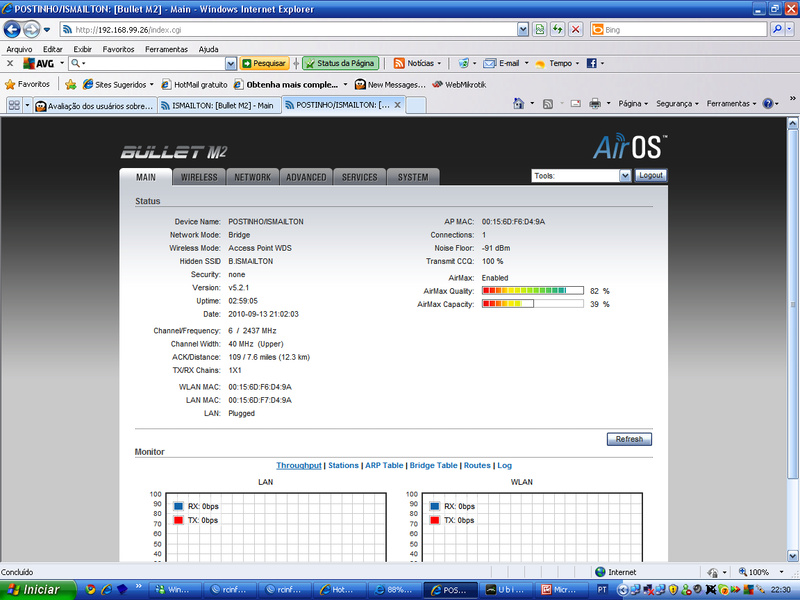Click the Bing search magnifier icon
This screenshot has width=800, height=600.
[777, 30]
